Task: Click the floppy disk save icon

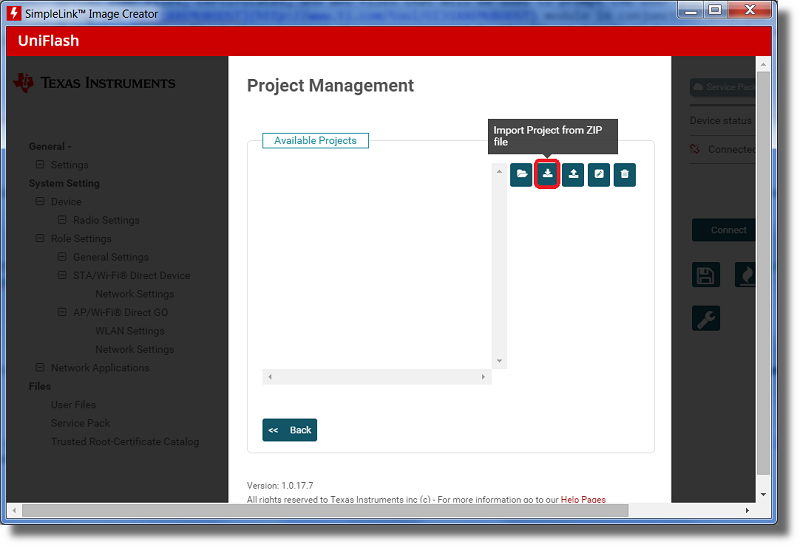Action: coord(706,276)
